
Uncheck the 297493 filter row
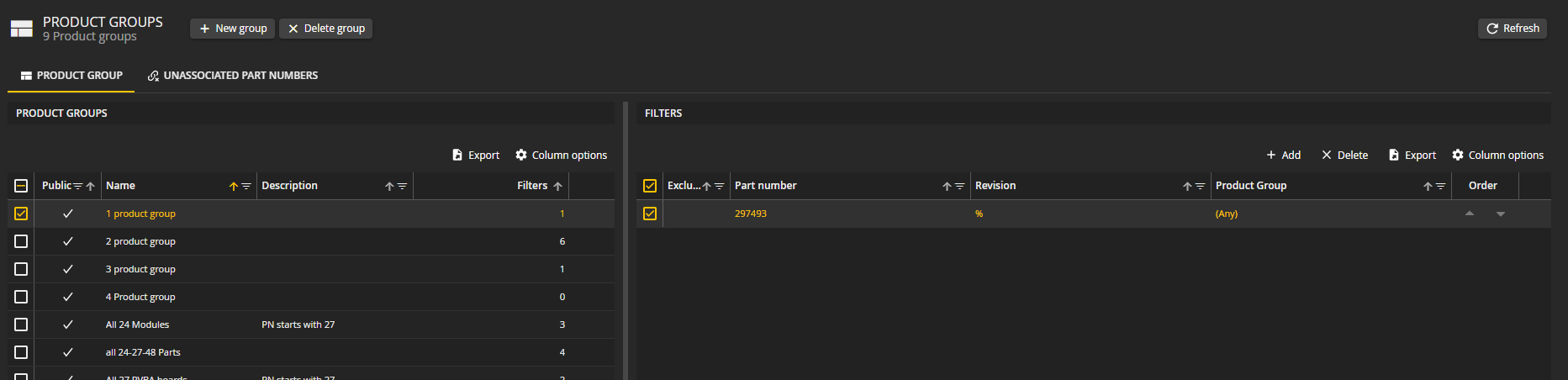tap(650, 214)
